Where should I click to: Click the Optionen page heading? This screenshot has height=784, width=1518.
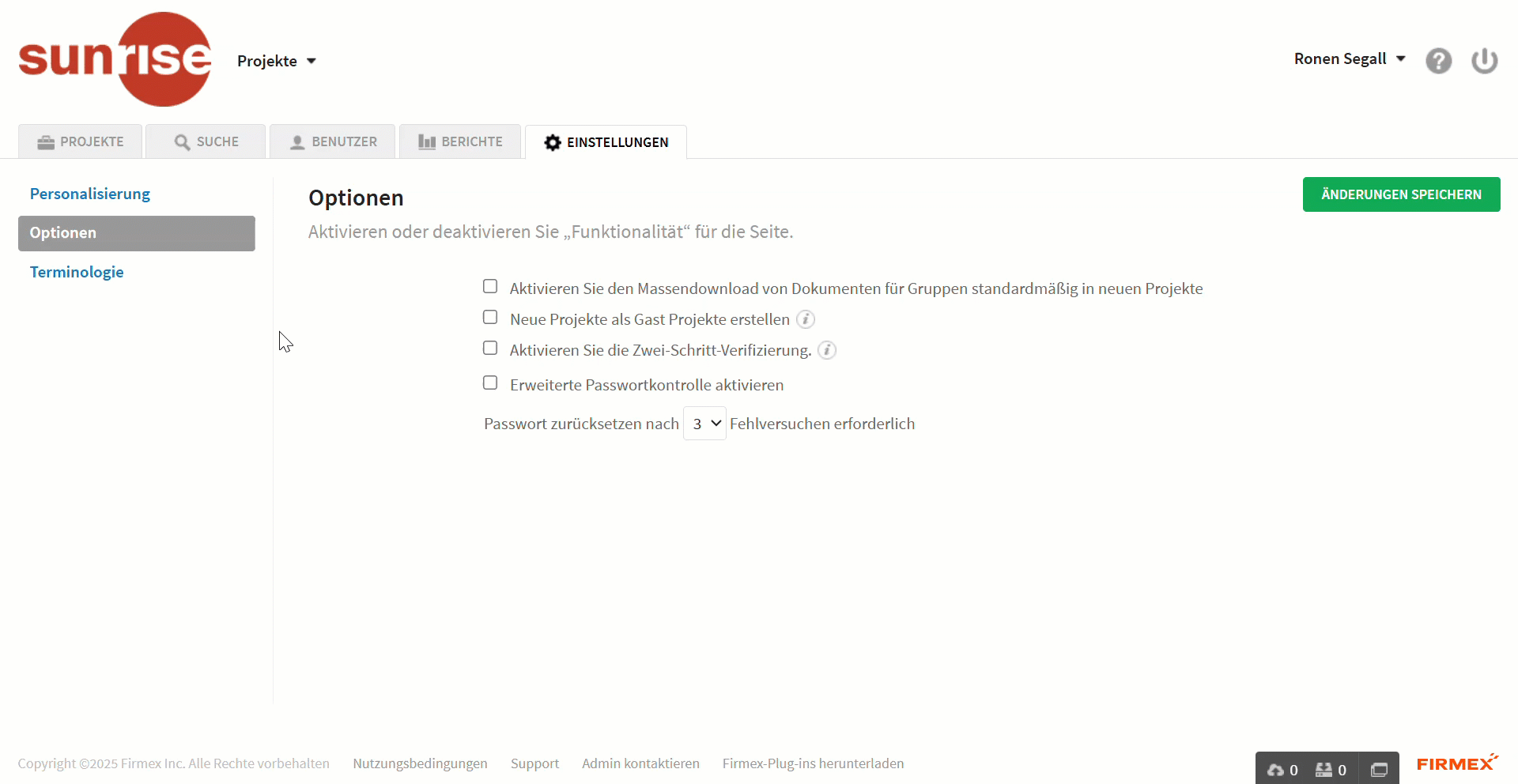click(356, 198)
